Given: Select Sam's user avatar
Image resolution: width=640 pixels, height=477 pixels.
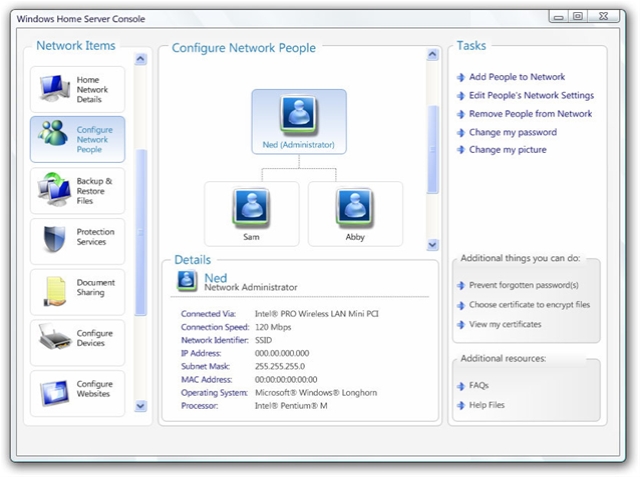Looking at the screenshot, I should click(251, 207).
